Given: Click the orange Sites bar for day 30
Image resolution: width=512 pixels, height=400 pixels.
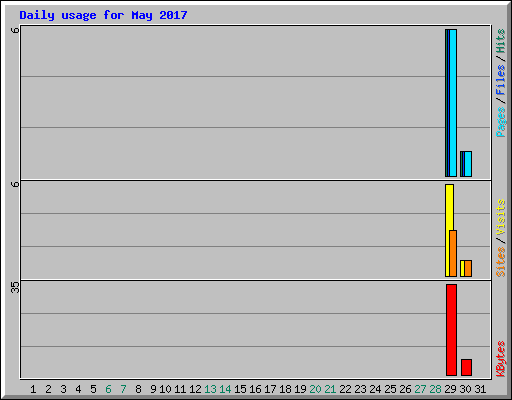Looking at the screenshot, I should click(468, 268).
